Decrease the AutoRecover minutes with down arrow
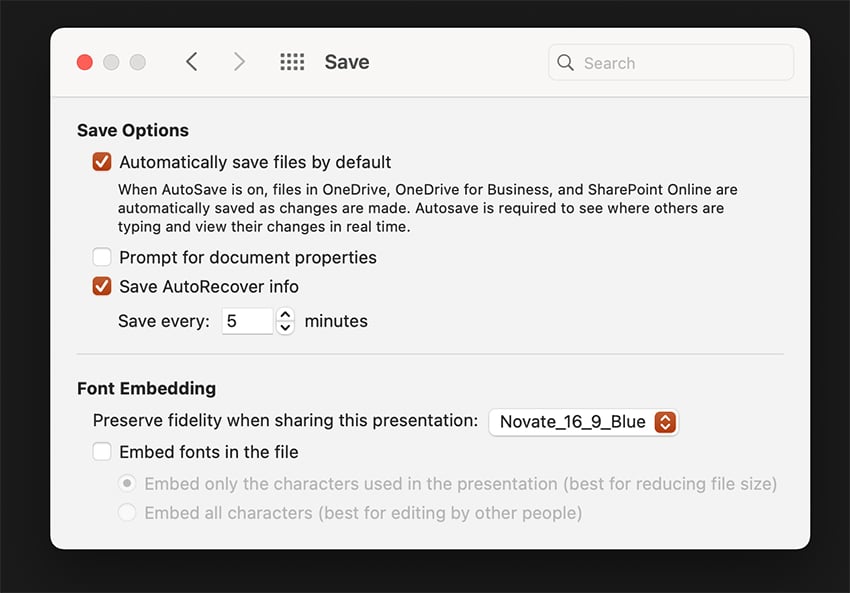 [285, 327]
